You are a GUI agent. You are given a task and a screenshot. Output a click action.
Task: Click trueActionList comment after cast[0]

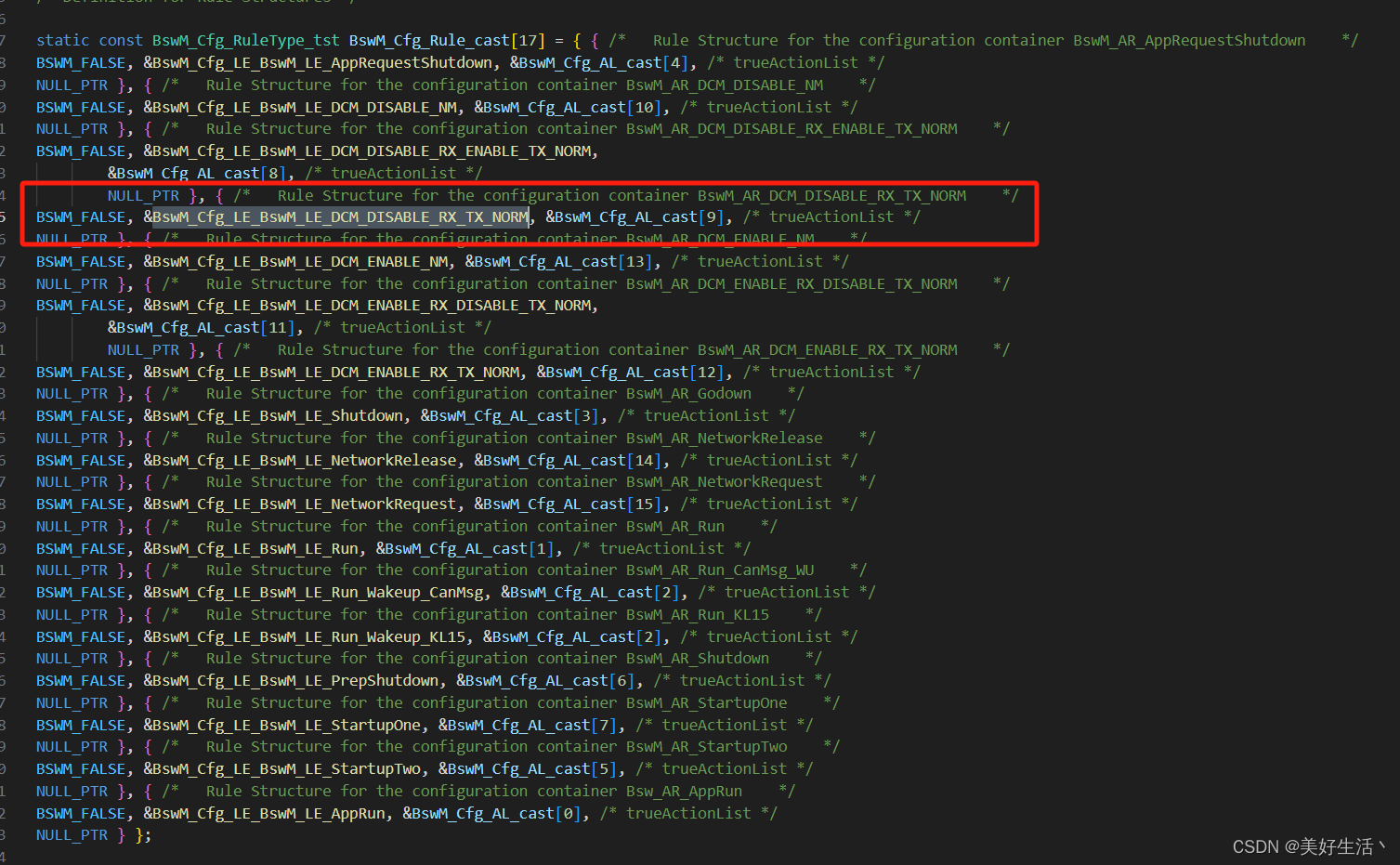pos(688,813)
